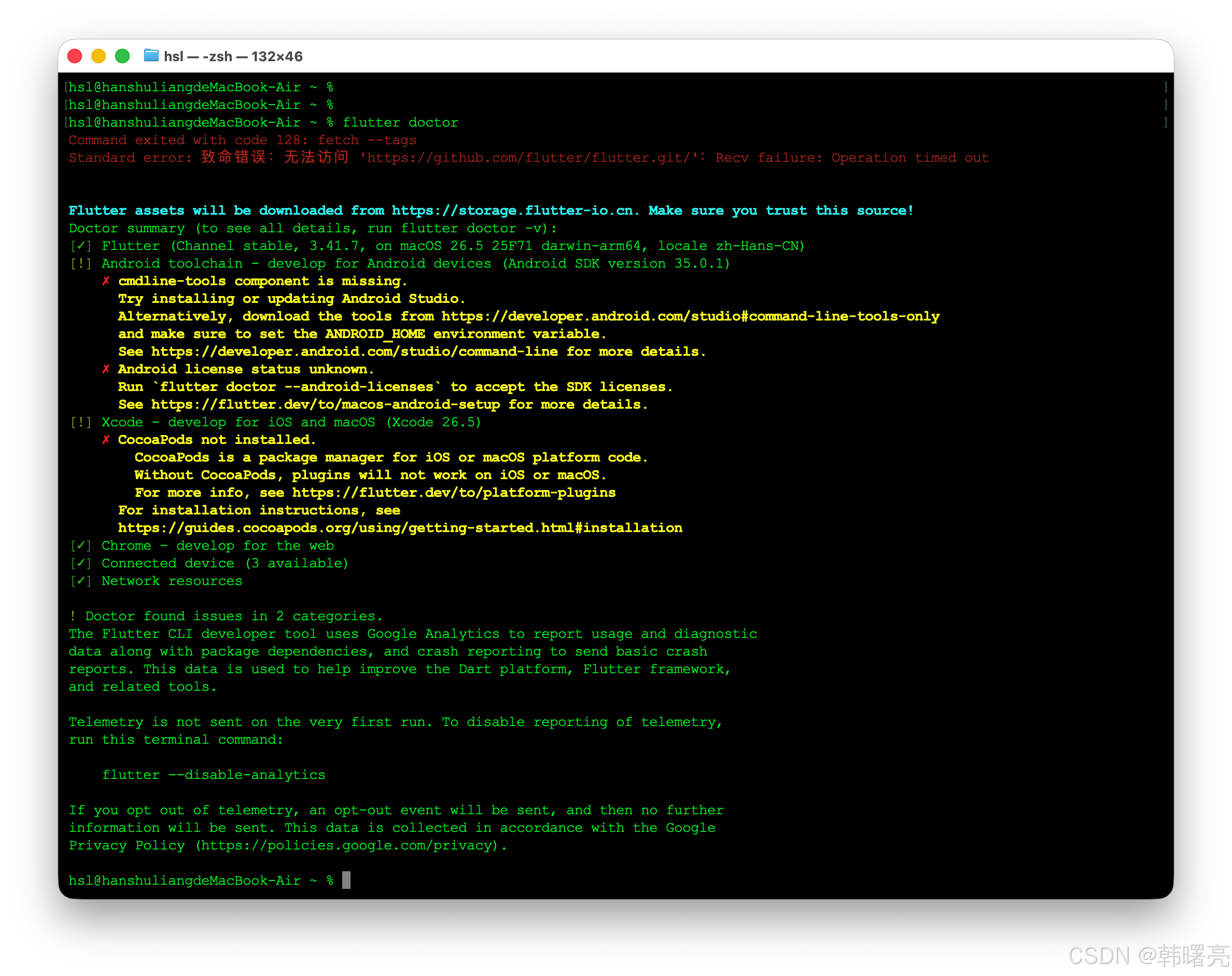Click the flutter.dev/to/macos-android-setup URL
The height and width of the screenshot is (976, 1232).
pyautogui.click(x=326, y=405)
